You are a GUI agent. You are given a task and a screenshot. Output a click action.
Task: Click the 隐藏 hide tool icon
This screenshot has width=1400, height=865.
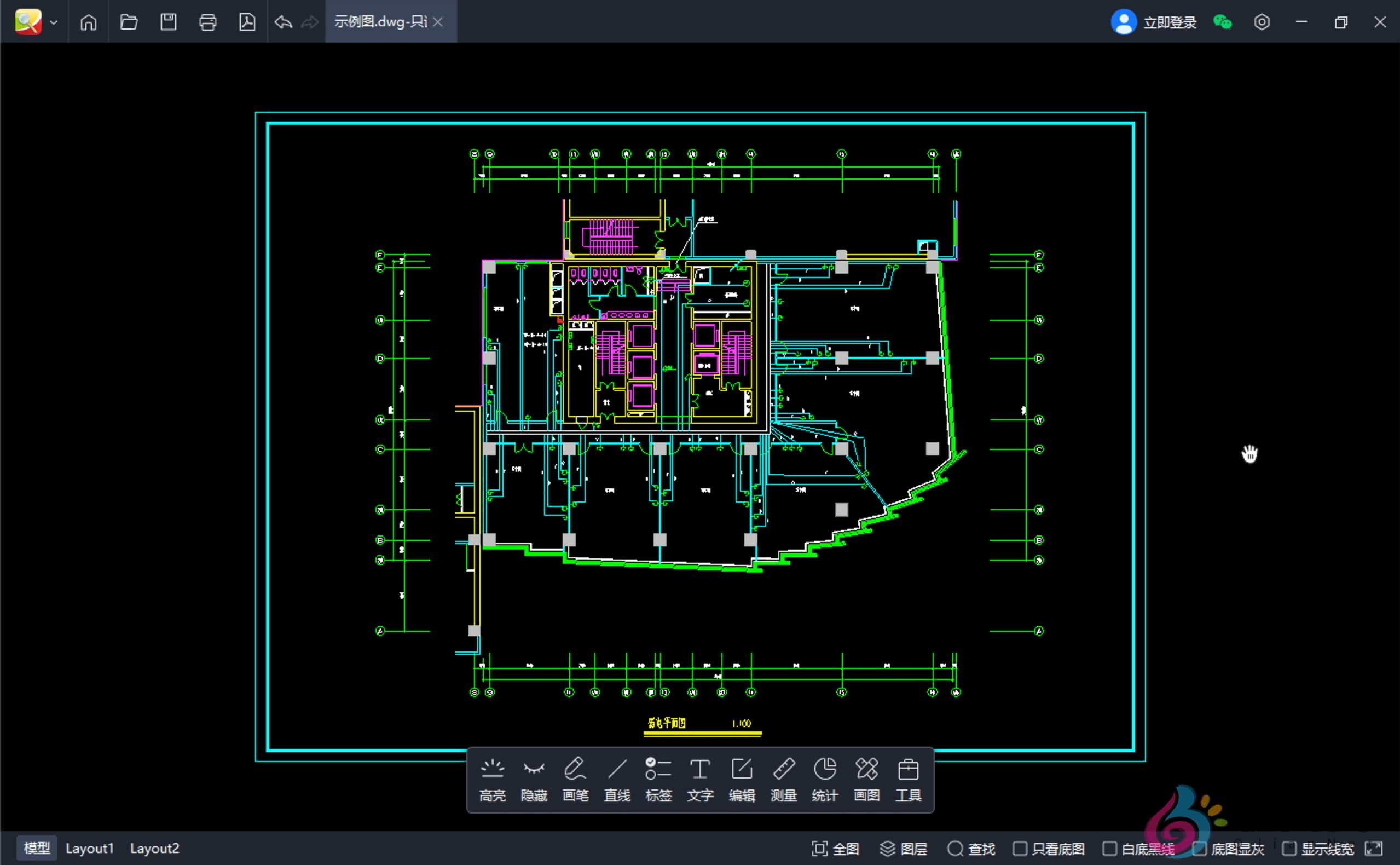[x=534, y=778]
